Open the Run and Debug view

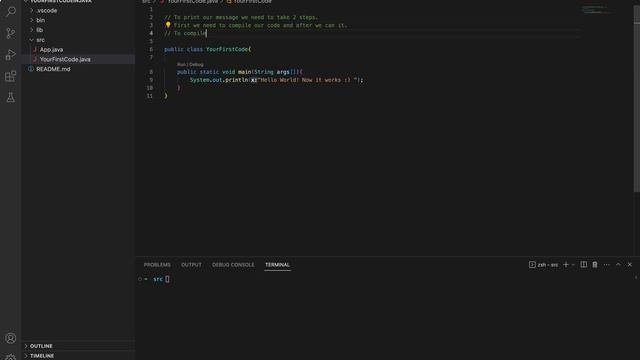(11, 54)
